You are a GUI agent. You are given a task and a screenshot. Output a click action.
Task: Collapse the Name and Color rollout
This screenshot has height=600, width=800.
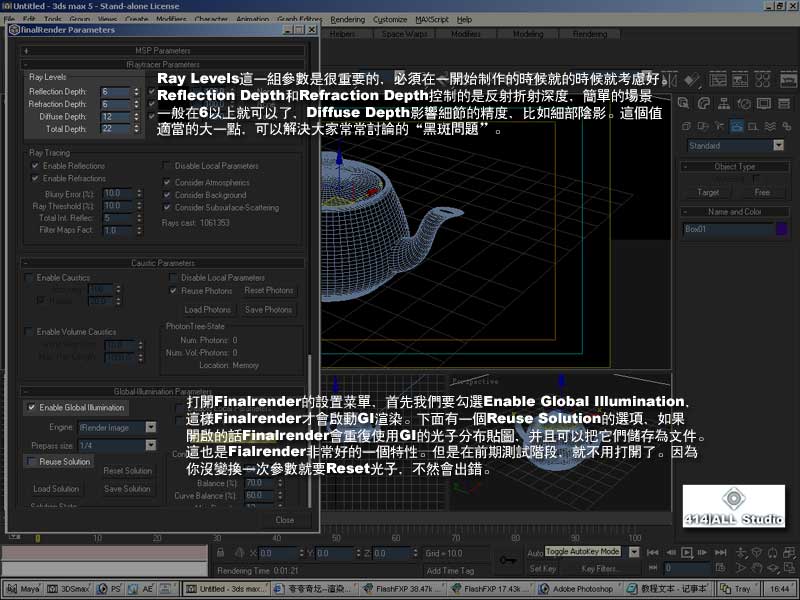pyautogui.click(x=735, y=212)
